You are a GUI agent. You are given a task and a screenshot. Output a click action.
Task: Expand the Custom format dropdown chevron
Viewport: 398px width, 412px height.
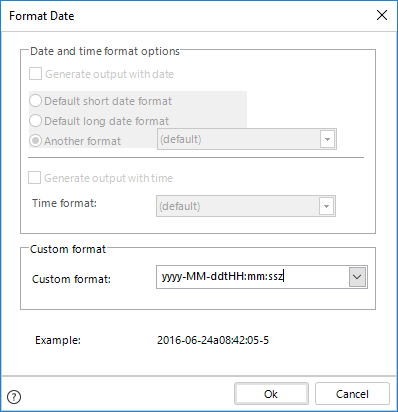coord(357,277)
